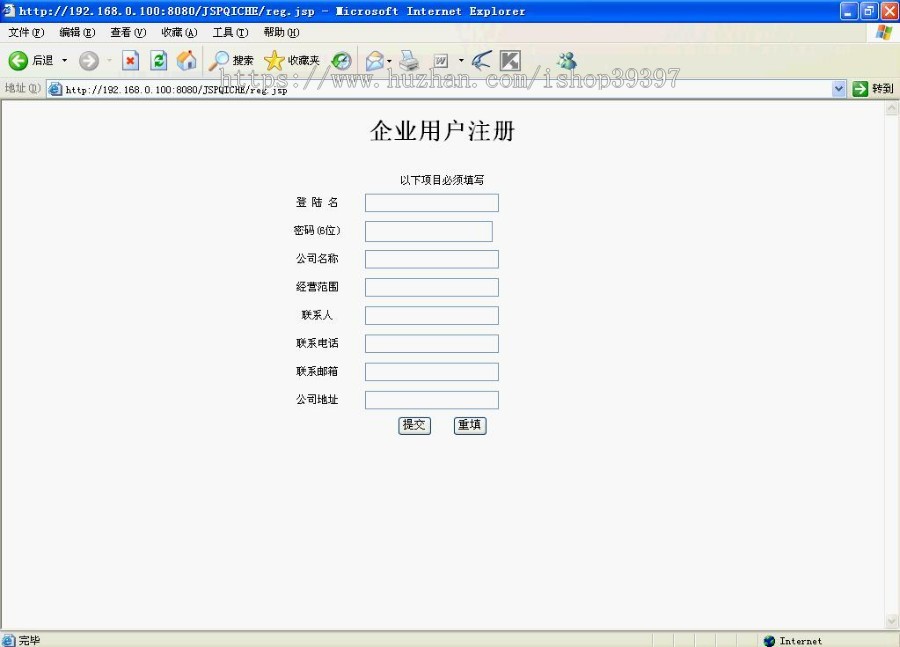This screenshot has width=900, height=647.
Task: Open the 帮助(H) menu
Action: pos(281,33)
